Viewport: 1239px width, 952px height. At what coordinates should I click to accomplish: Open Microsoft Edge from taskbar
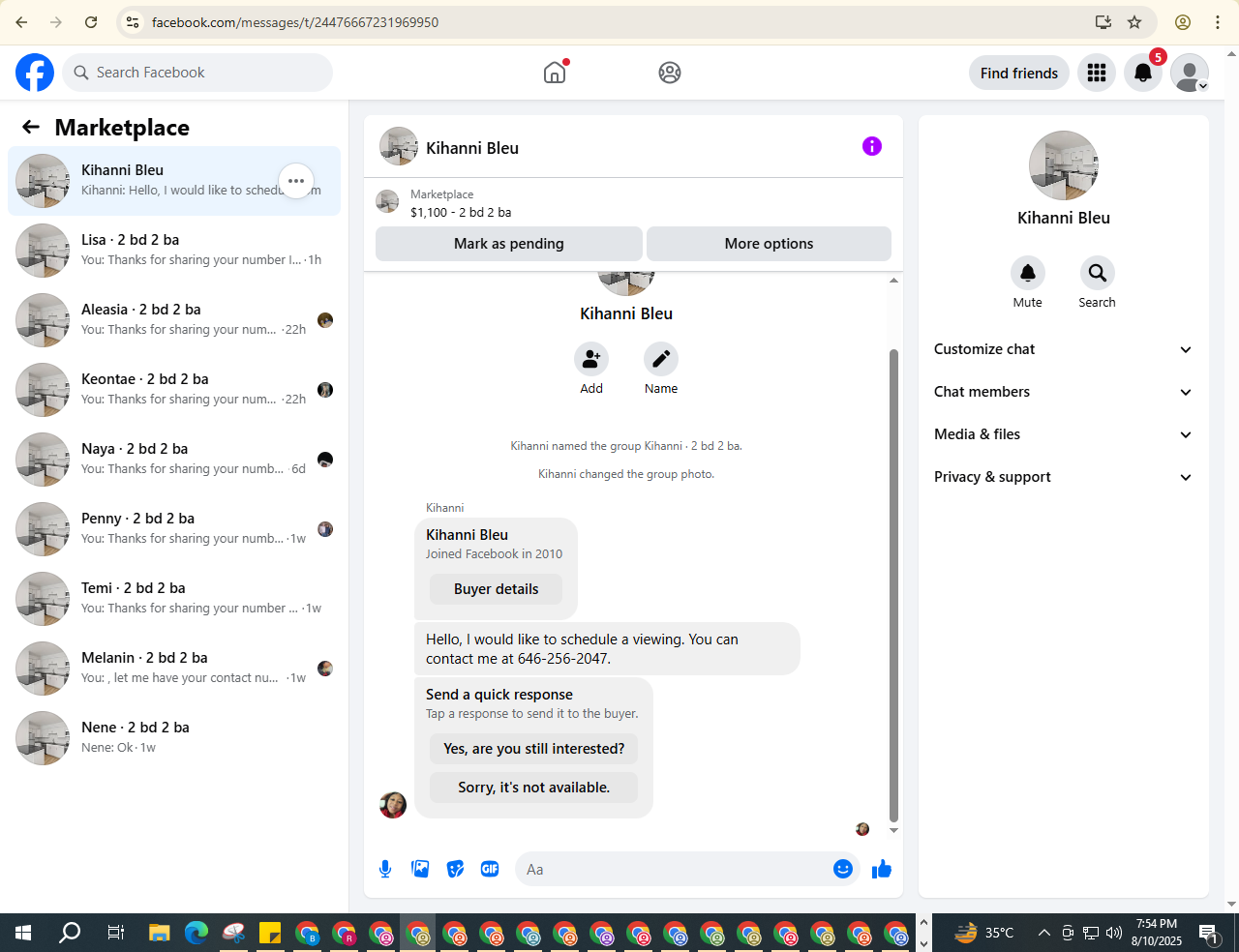(x=196, y=933)
